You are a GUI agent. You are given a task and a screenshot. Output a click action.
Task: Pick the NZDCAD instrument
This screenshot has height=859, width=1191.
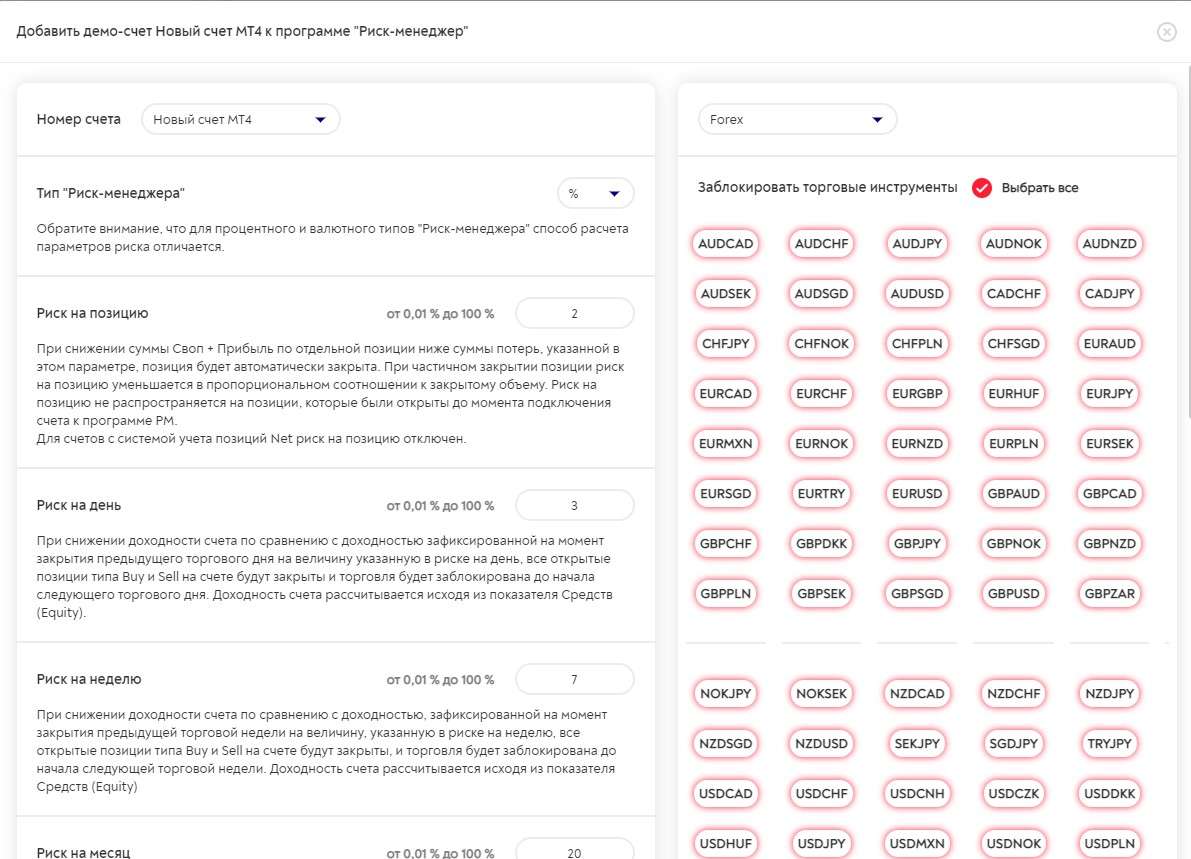pyautogui.click(x=917, y=694)
